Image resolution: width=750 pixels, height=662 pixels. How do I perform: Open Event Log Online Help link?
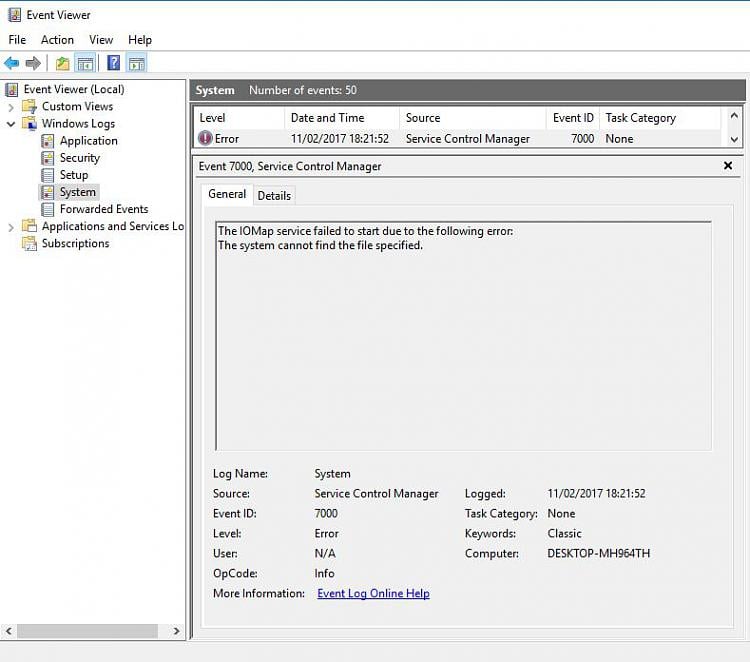tap(373, 594)
